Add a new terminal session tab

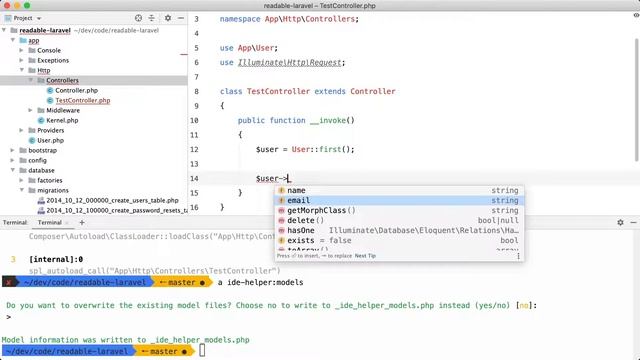[x=82, y=222]
